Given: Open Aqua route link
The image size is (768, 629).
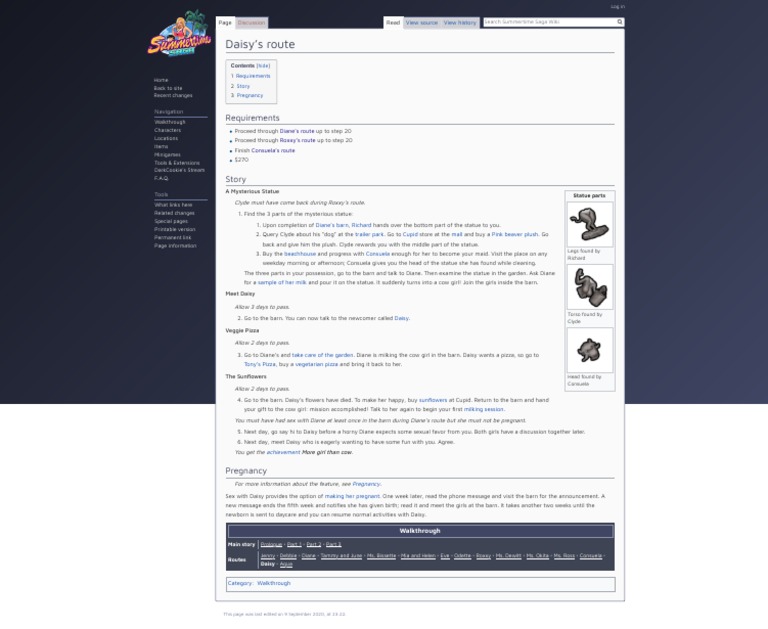Looking at the screenshot, I should 286,564.
